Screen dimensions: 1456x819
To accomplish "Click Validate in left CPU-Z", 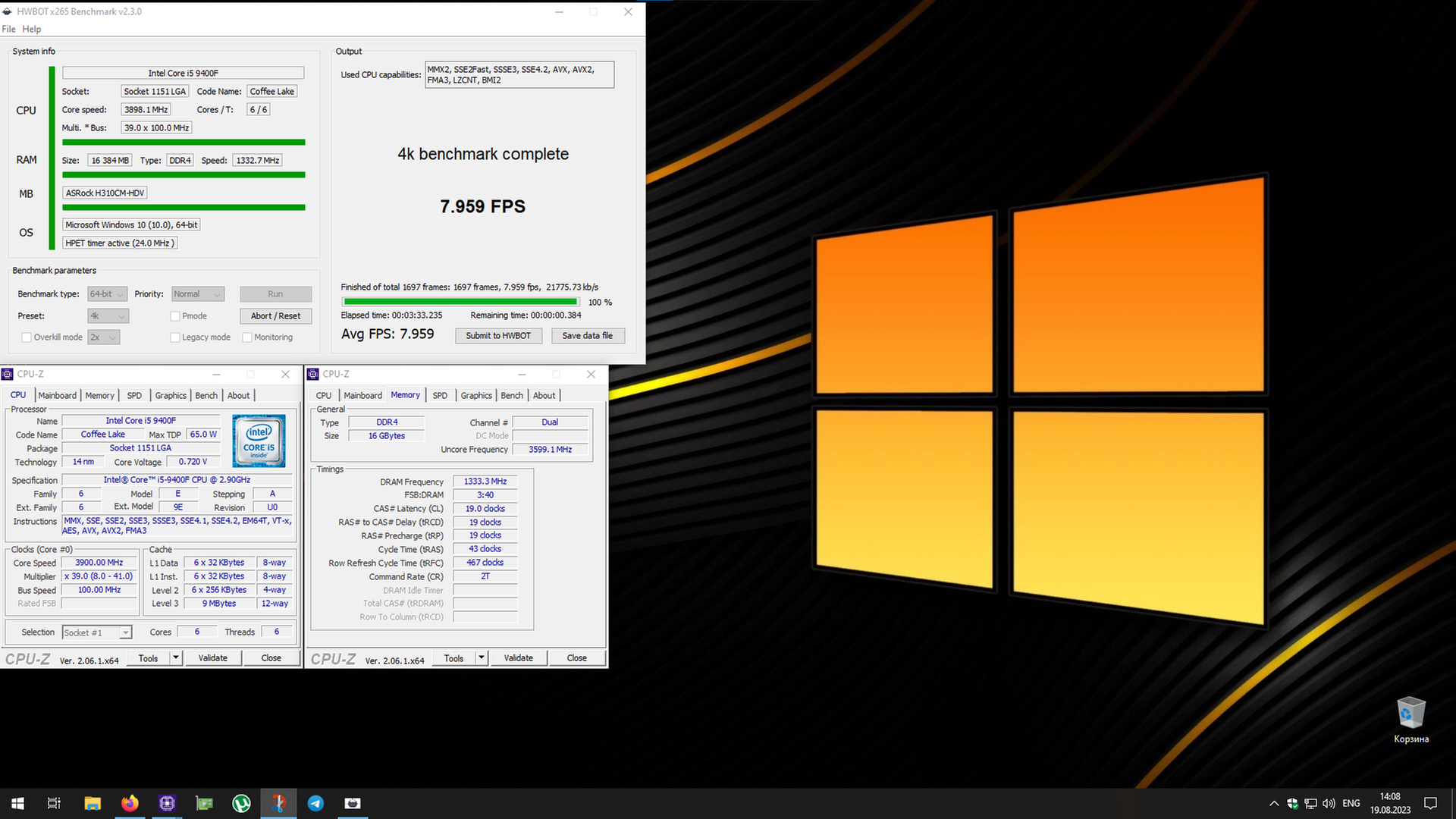I will (x=213, y=658).
